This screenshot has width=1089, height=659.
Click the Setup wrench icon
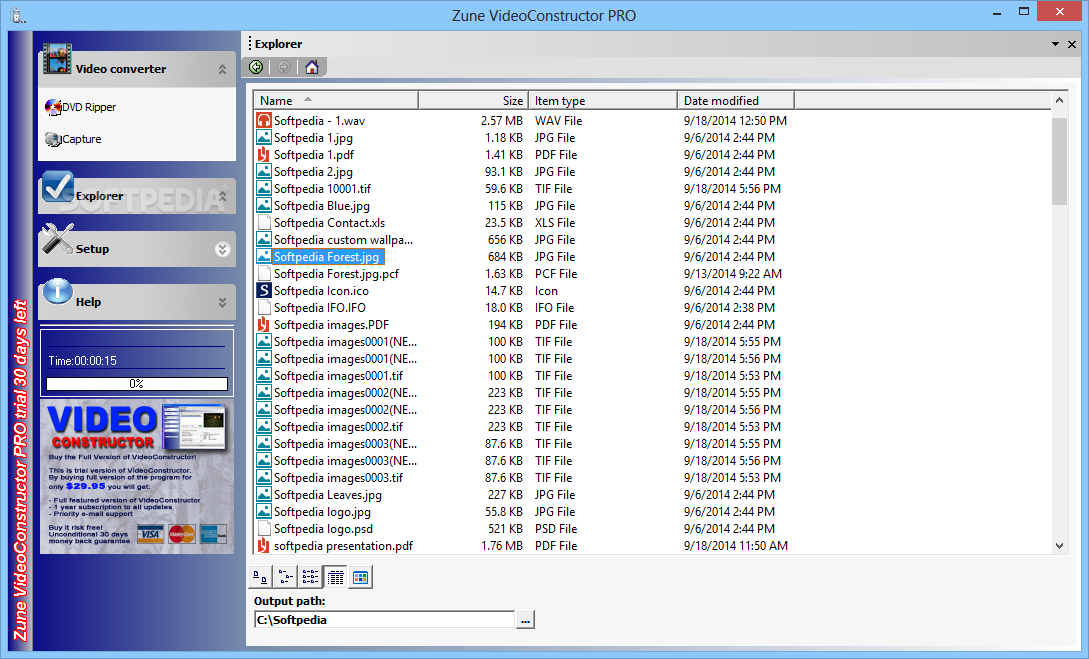(x=57, y=238)
